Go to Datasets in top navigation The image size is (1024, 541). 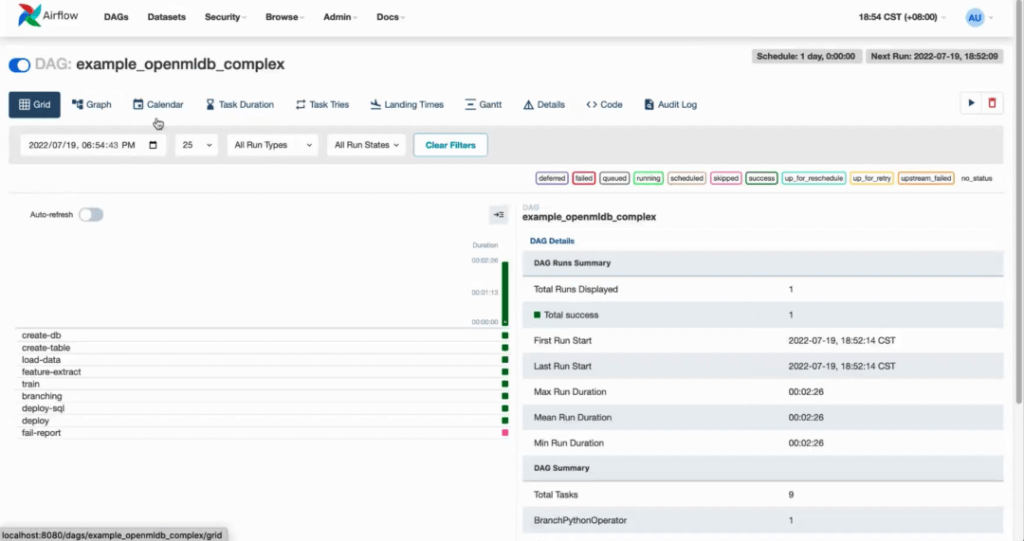(167, 17)
